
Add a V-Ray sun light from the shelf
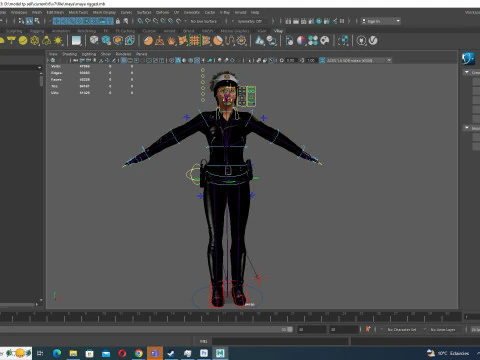tap(58, 41)
